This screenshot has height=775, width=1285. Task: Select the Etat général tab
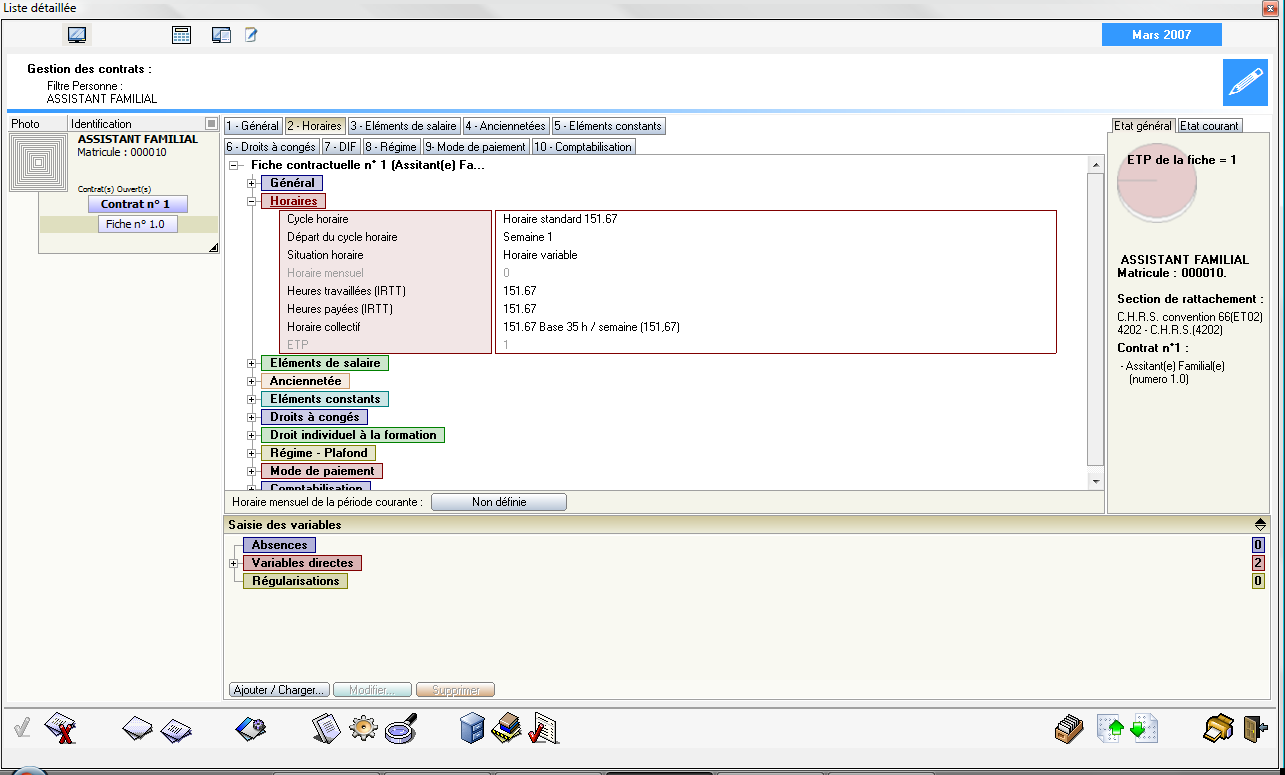(x=1143, y=126)
